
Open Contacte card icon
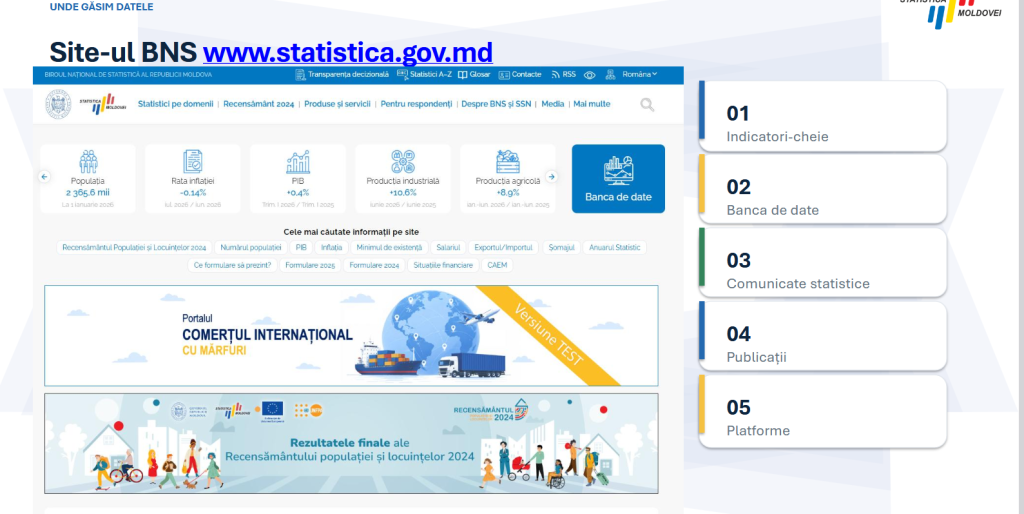[504, 75]
